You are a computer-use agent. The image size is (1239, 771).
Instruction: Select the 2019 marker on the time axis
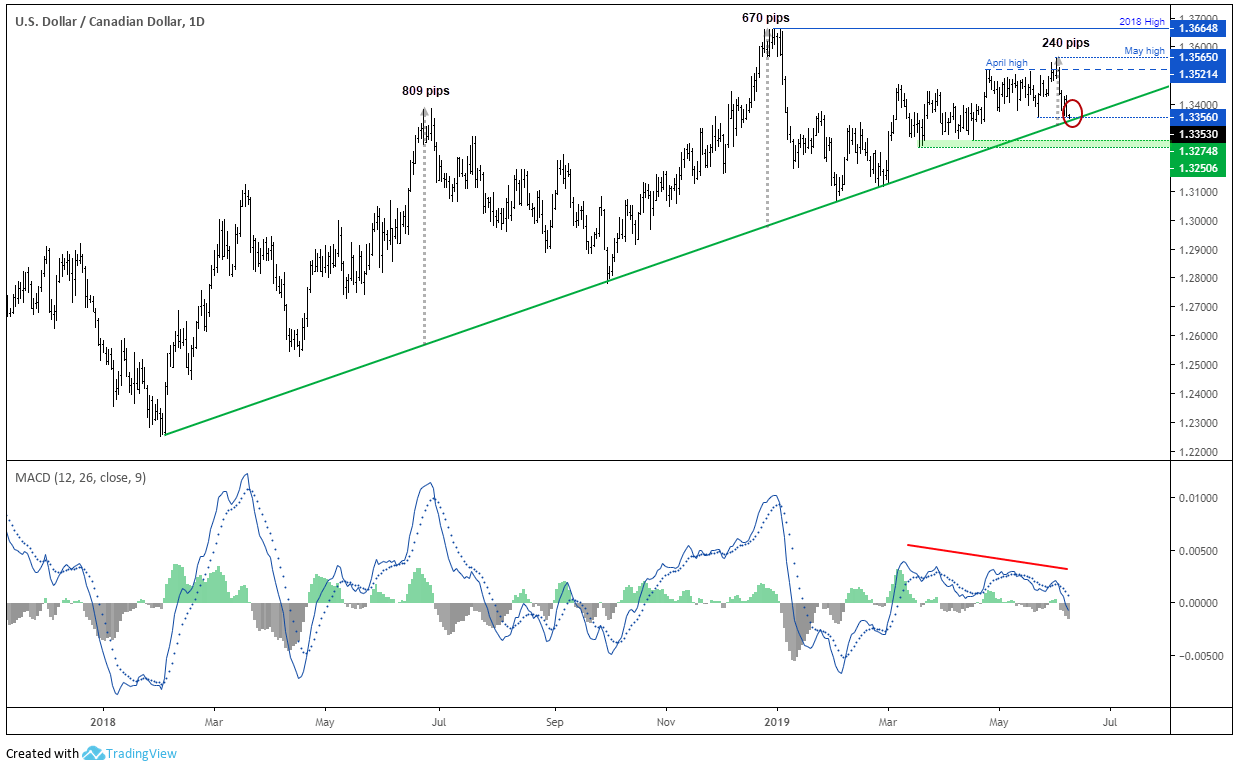pos(777,720)
